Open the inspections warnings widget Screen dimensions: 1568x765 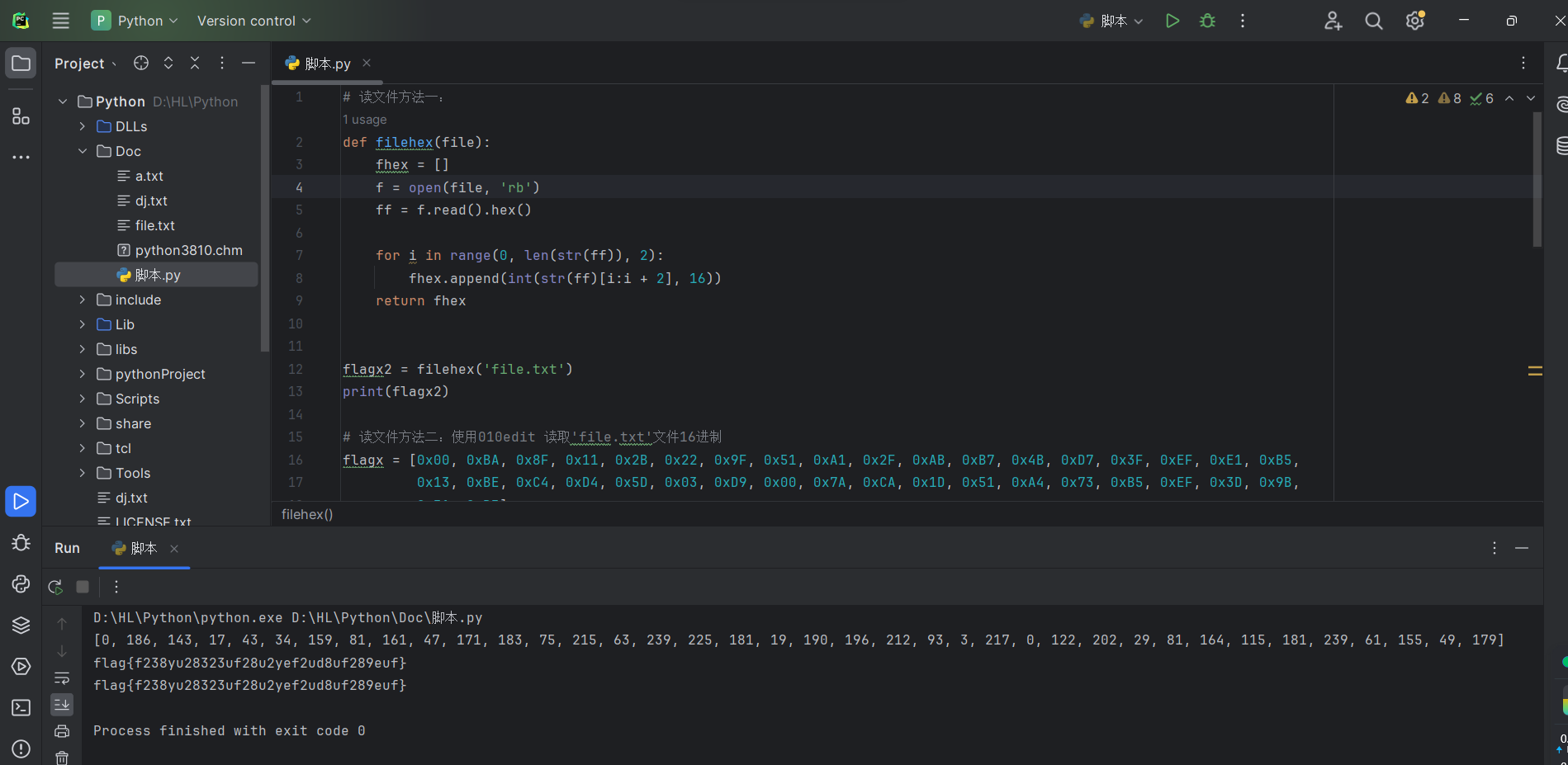point(1449,98)
